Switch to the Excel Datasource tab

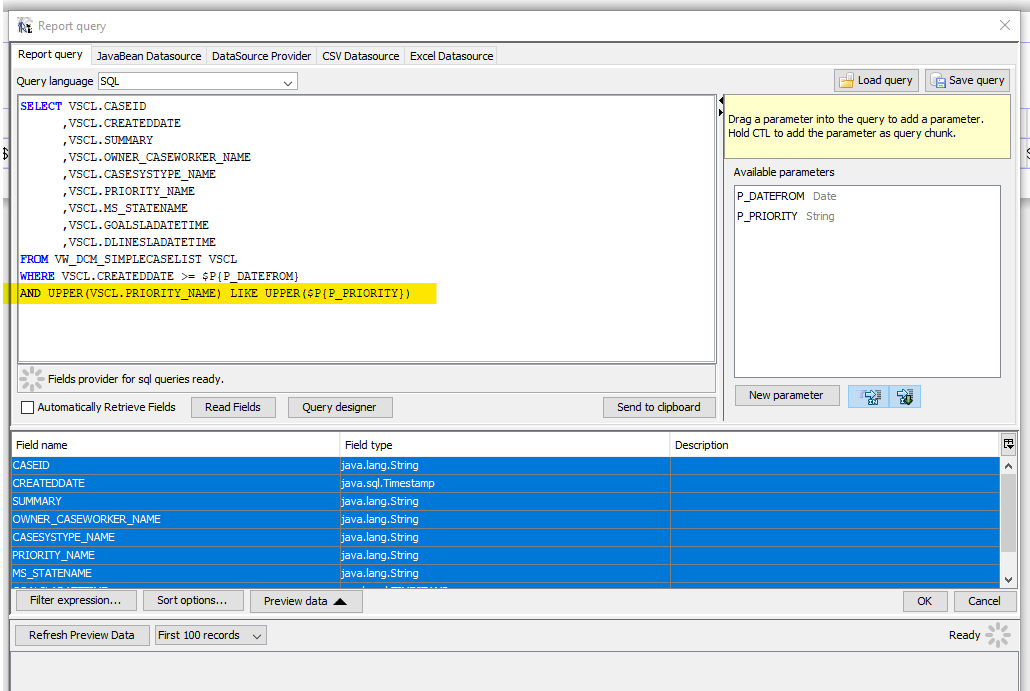click(451, 56)
